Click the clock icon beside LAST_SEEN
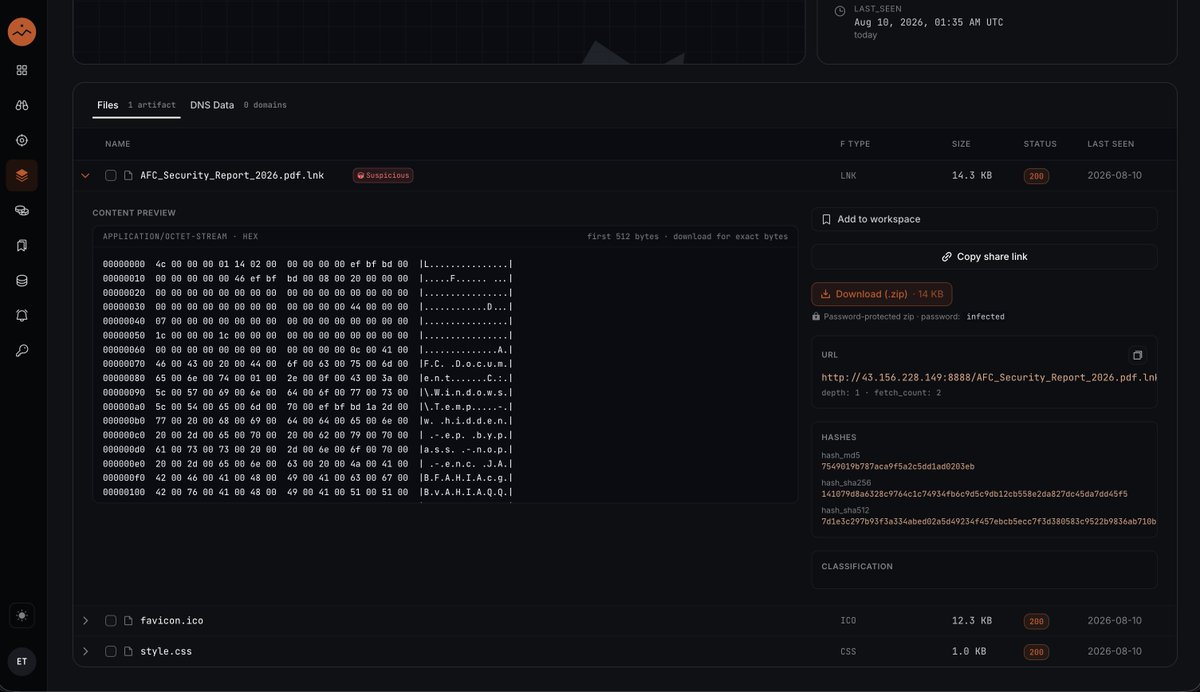1200x692 pixels. pos(840,10)
